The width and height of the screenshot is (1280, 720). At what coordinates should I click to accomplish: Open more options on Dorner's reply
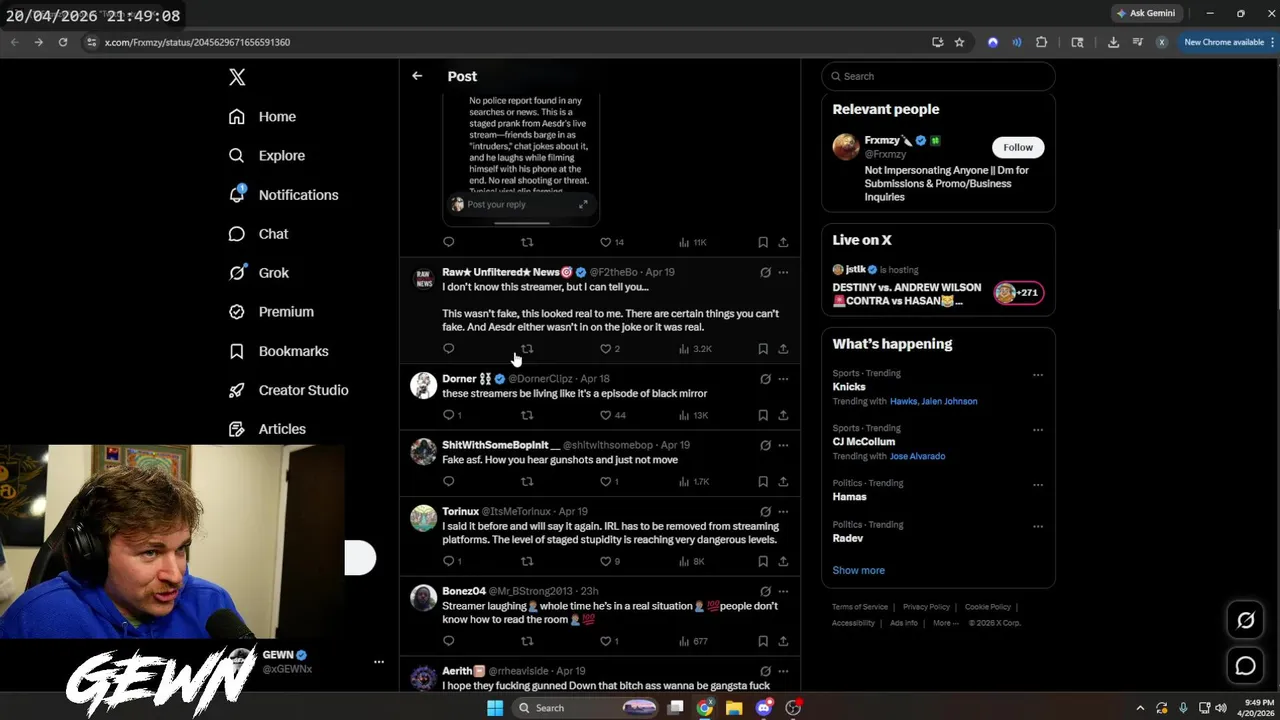[783, 379]
